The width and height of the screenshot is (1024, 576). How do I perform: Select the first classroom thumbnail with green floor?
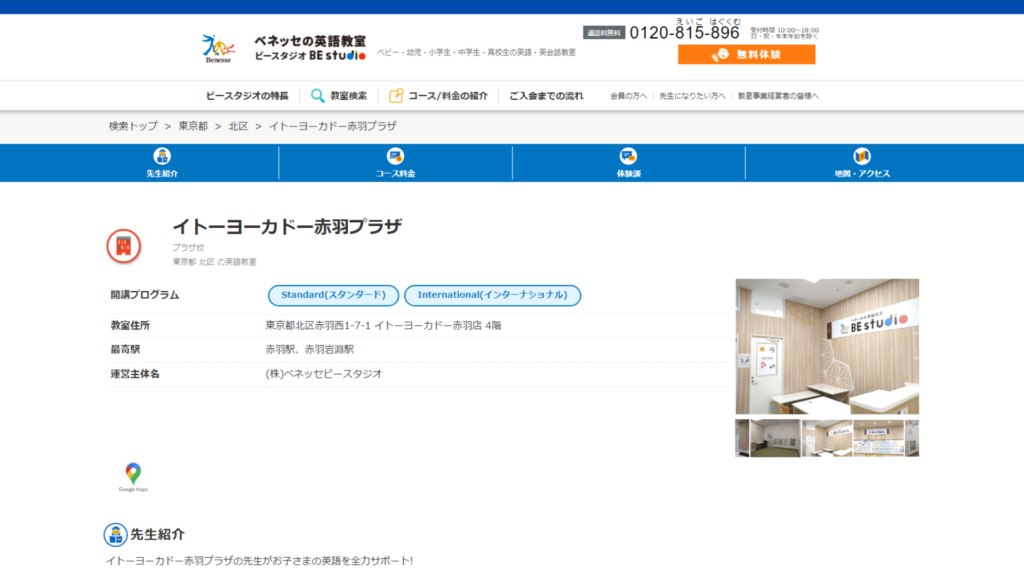point(775,438)
